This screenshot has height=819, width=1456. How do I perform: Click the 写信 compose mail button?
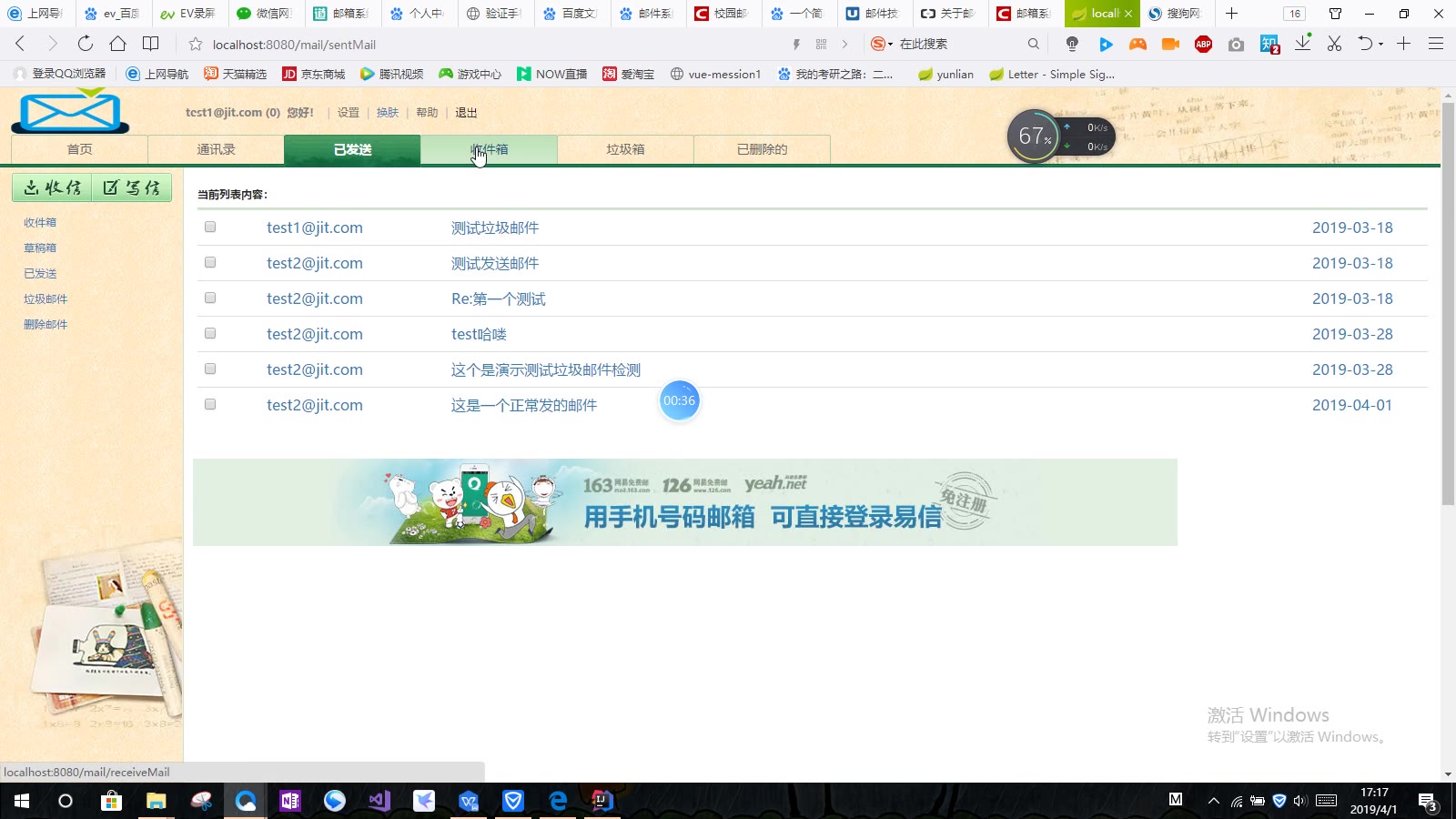(x=132, y=187)
